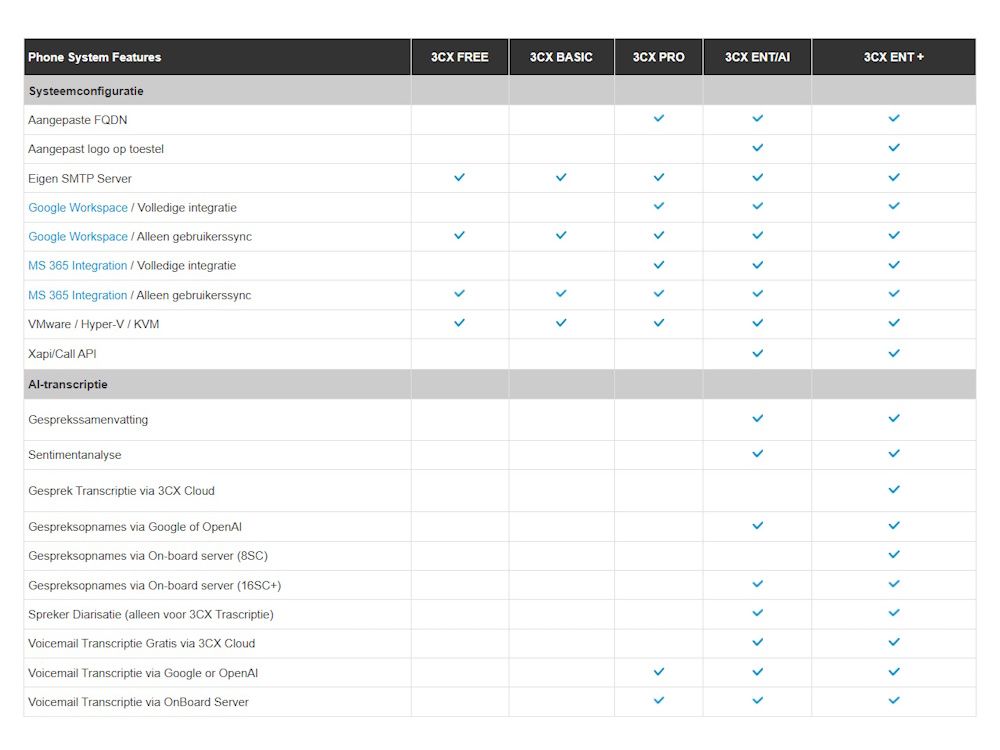Click Gesprek Transcriptie via 3CX Cloud checkmark

tap(894, 489)
